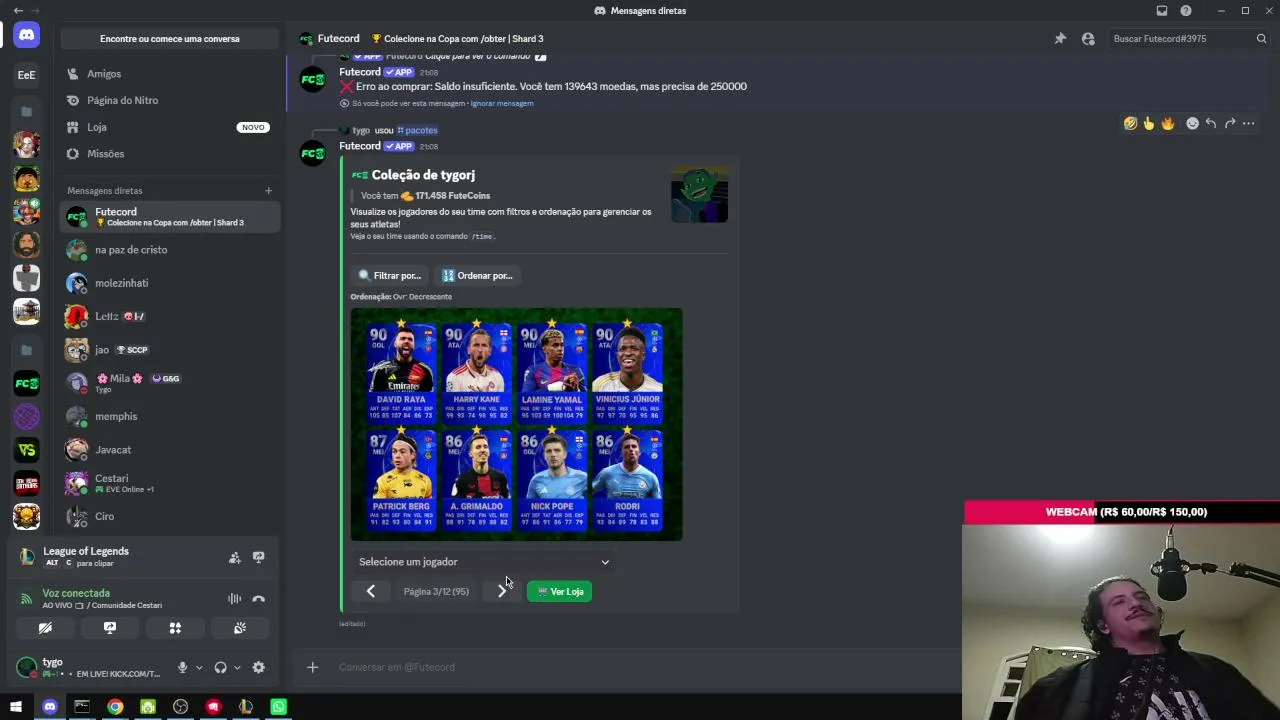This screenshot has height=720, width=1280.
Task: Open the molezinhati conversation
Action: click(170, 283)
